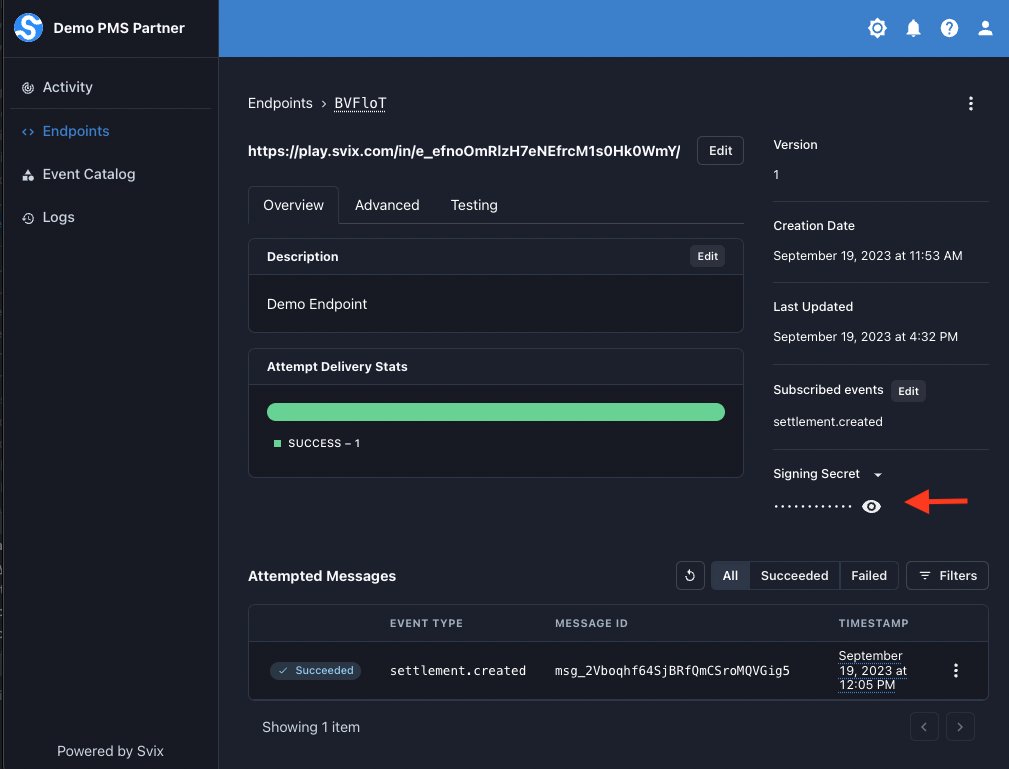The height and width of the screenshot is (769, 1009).
Task: Reveal the signing secret with eye icon
Action: click(x=871, y=507)
